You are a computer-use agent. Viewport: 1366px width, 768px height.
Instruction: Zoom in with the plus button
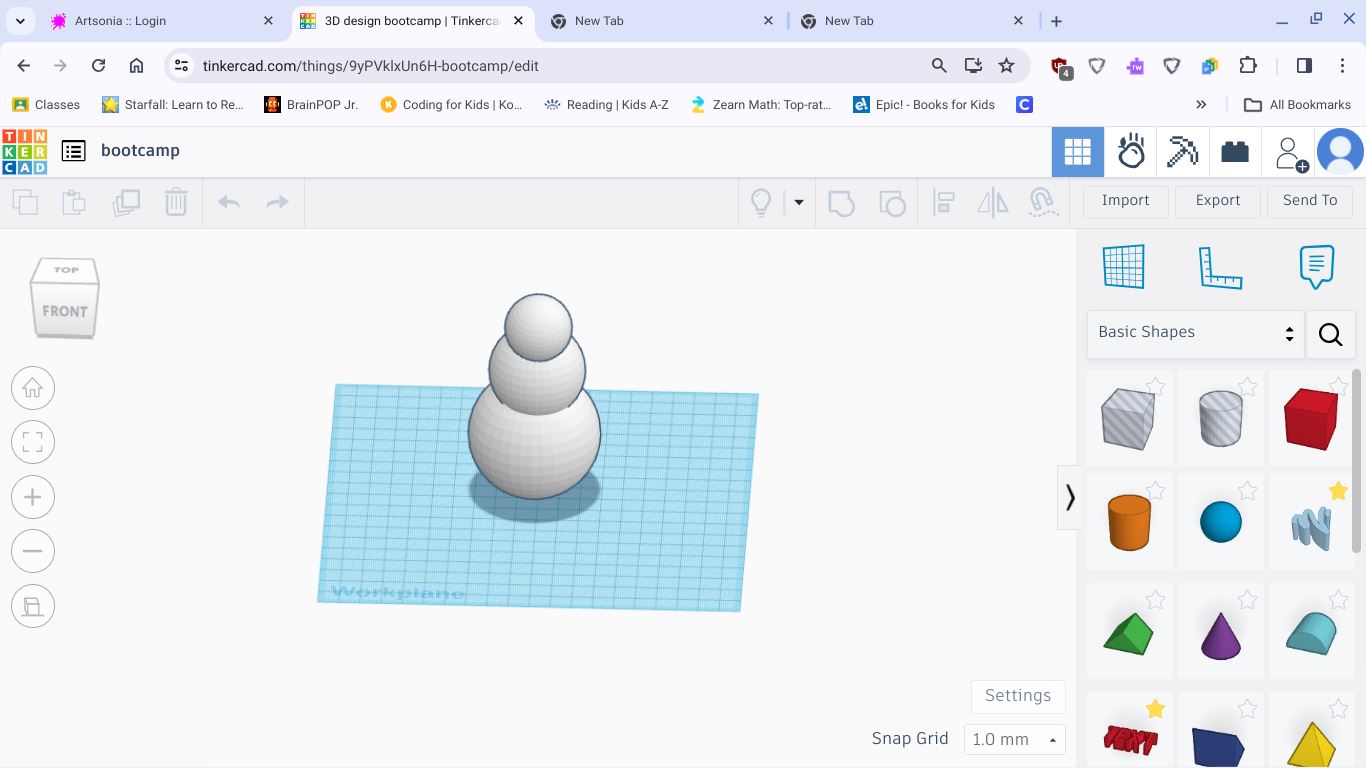(x=33, y=497)
